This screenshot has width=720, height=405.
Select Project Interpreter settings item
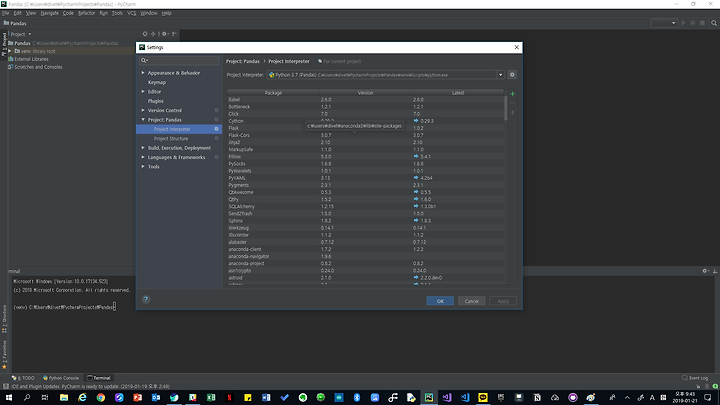click(x=179, y=129)
